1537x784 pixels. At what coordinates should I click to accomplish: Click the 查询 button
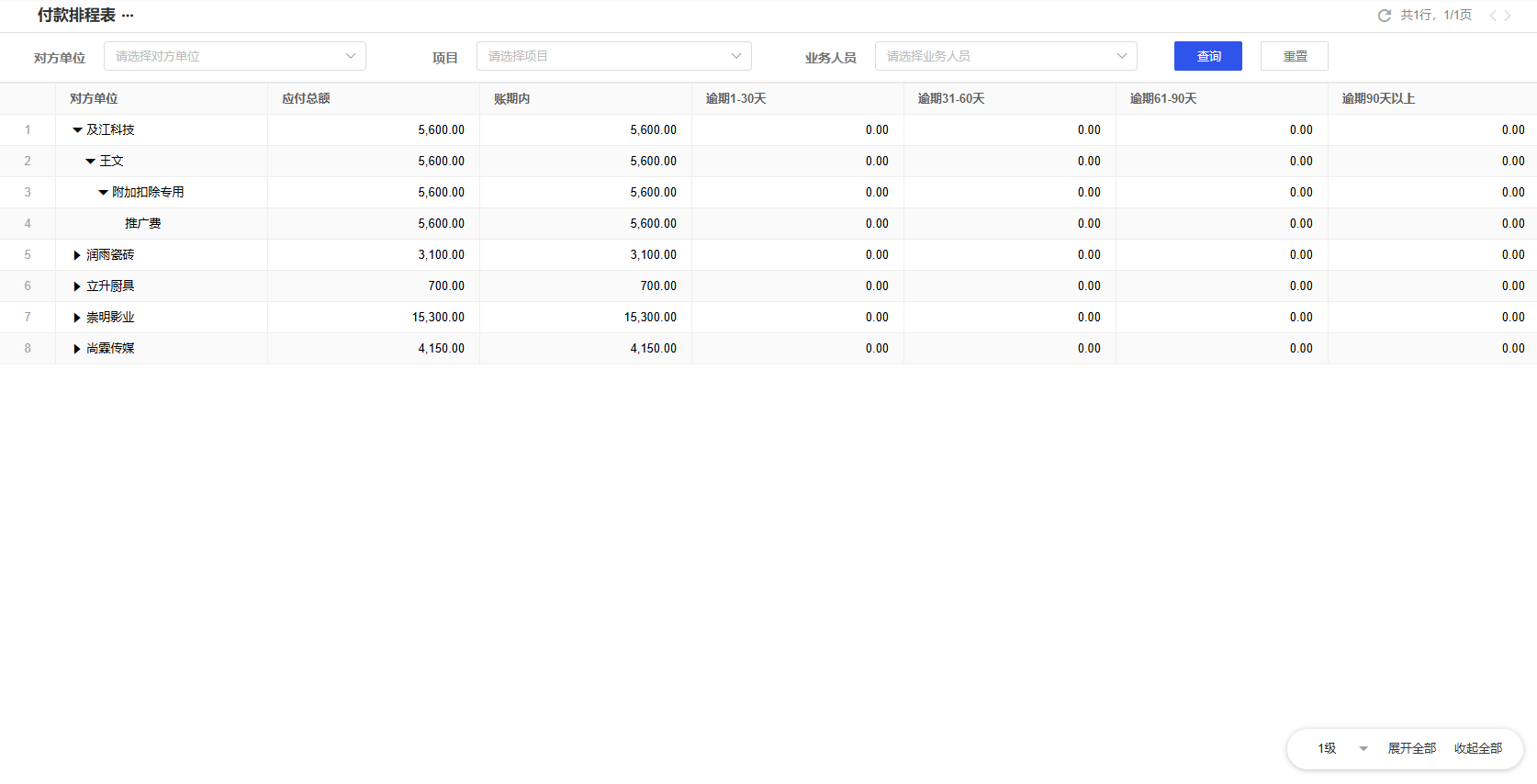pyautogui.click(x=1207, y=56)
